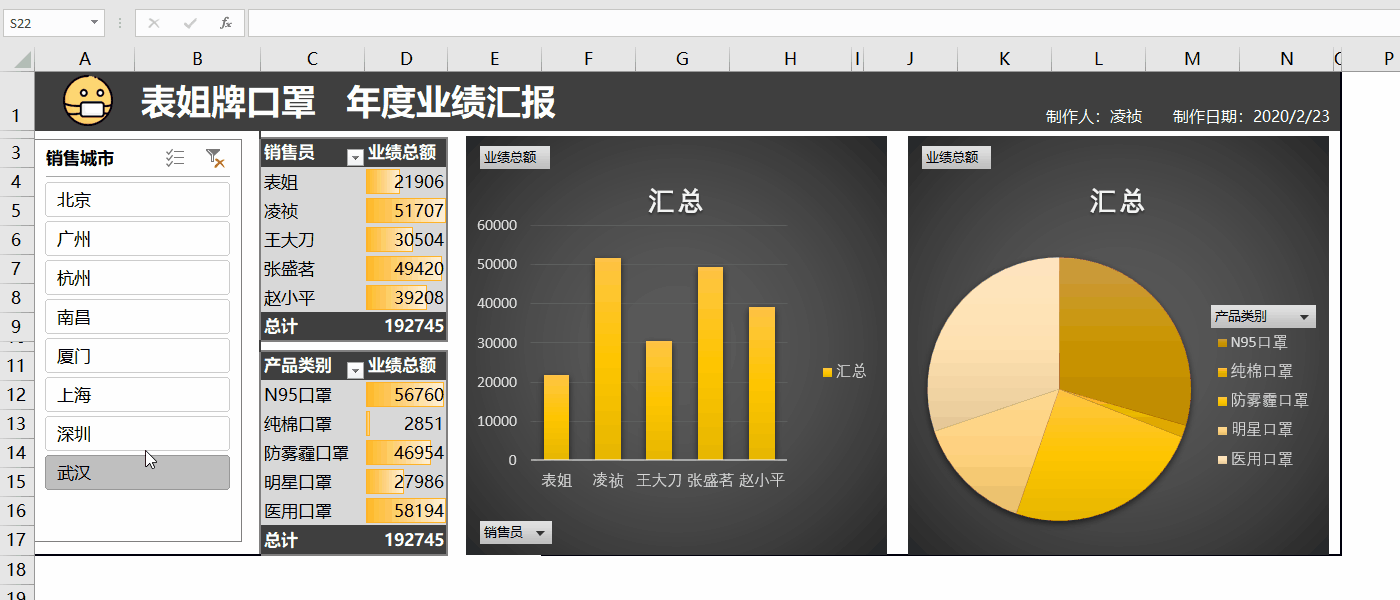
Task: Select column A header
Action: tap(85, 60)
